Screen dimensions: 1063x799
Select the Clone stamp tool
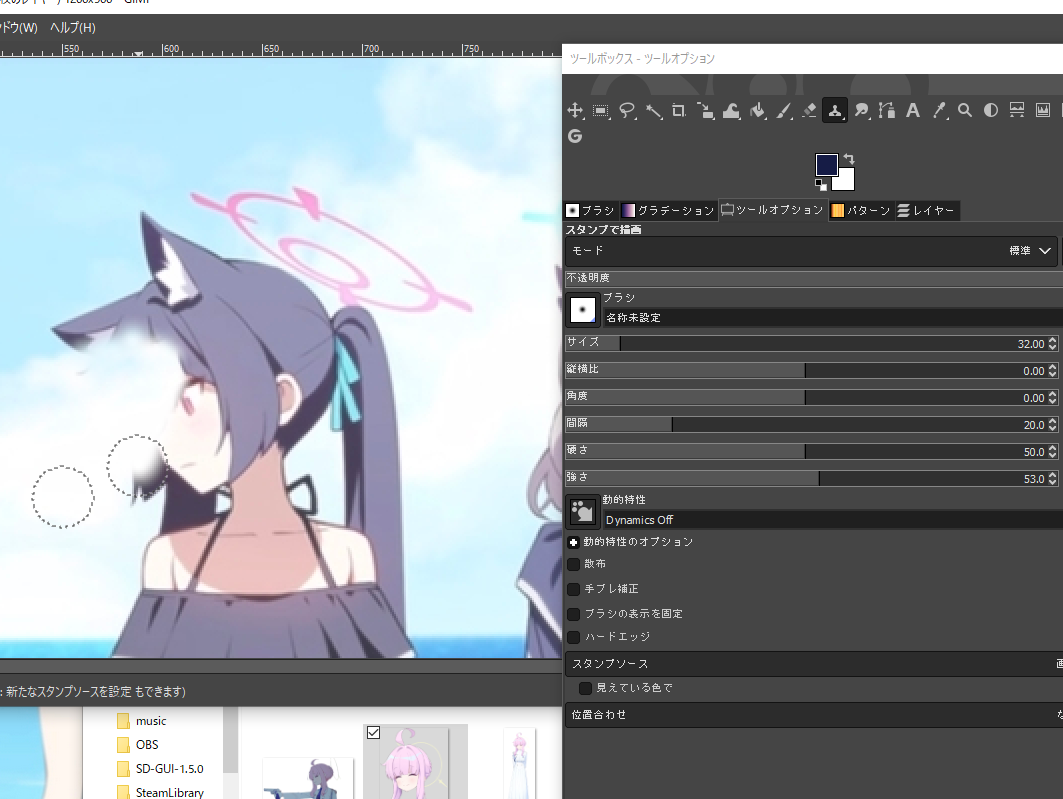click(x=835, y=110)
